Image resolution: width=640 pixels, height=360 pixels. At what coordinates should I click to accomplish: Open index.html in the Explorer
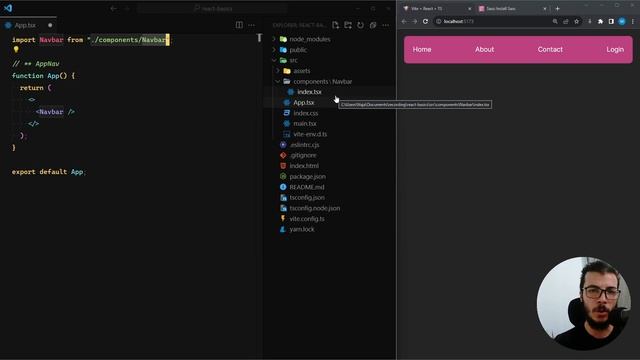coord(304,166)
